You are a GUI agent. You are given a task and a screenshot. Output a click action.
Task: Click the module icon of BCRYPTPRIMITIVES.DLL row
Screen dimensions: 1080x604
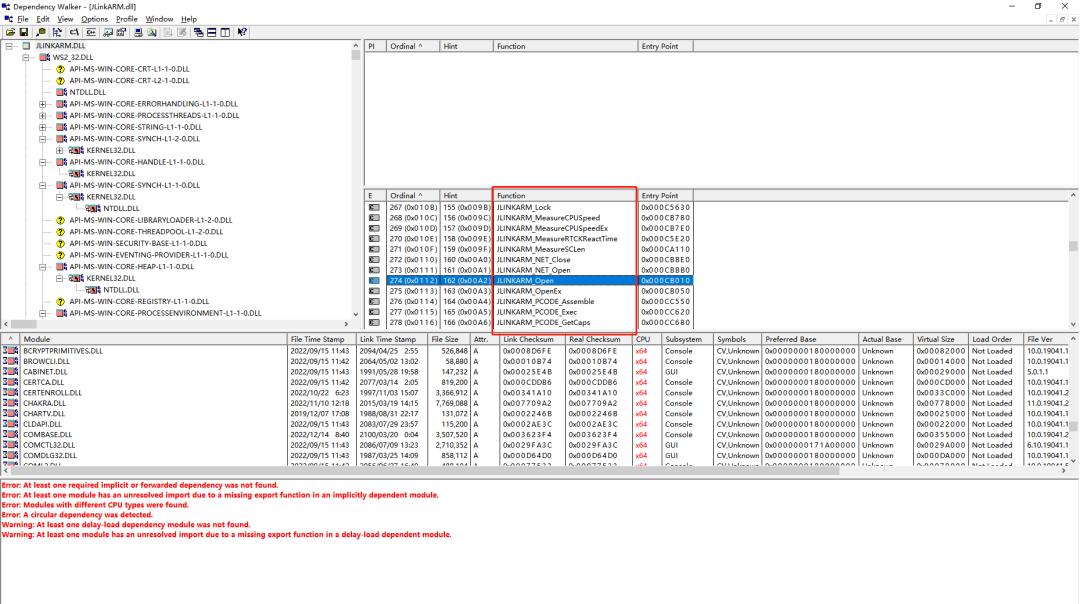(x=10, y=351)
